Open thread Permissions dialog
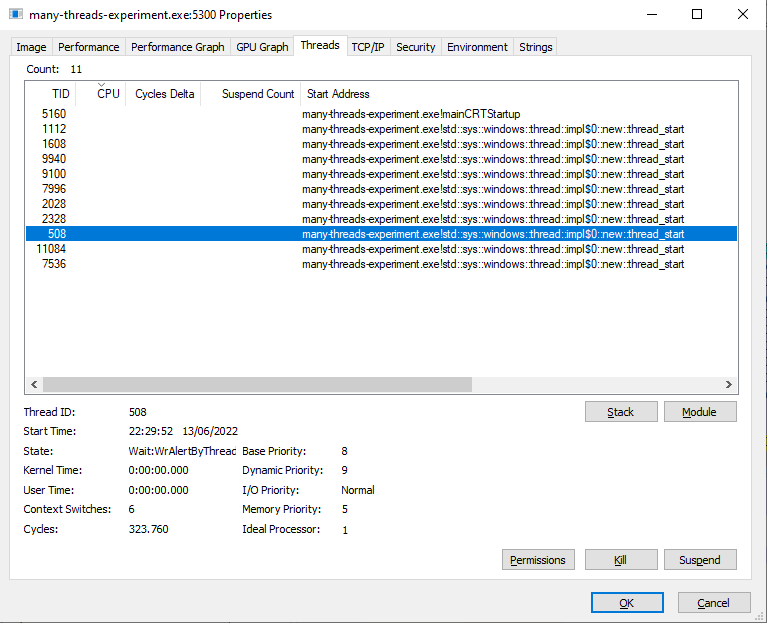Screen dimensions: 767x623 538,560
